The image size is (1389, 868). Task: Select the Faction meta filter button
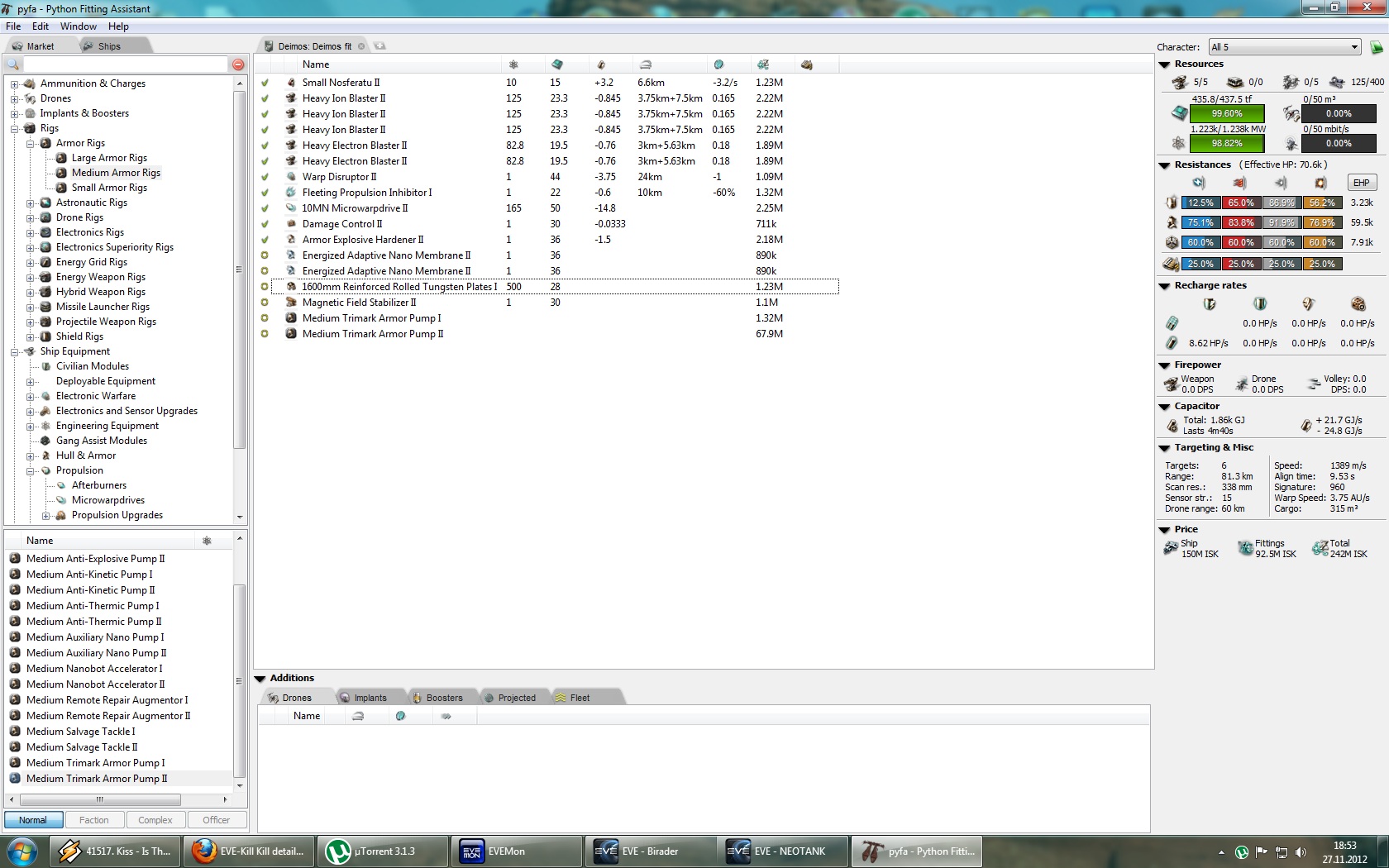tap(94, 820)
